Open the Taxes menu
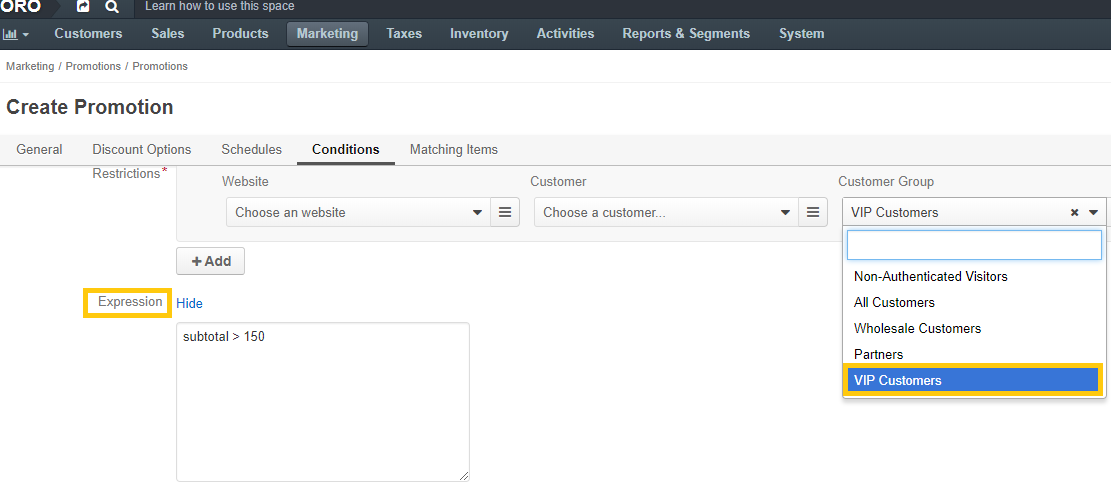The height and width of the screenshot is (499, 1111). [404, 33]
